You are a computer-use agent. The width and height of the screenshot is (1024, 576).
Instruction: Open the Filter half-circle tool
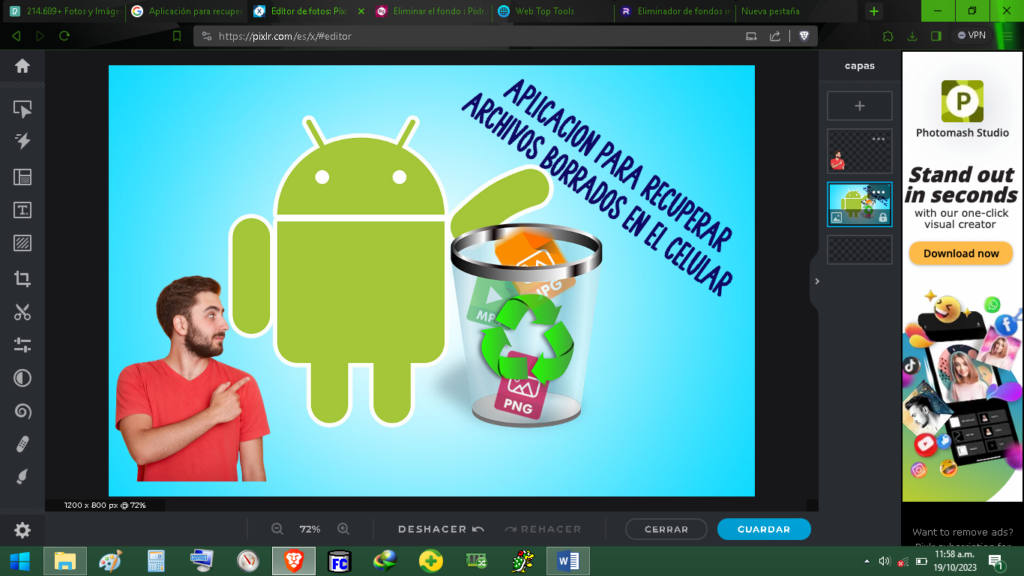tap(22, 378)
